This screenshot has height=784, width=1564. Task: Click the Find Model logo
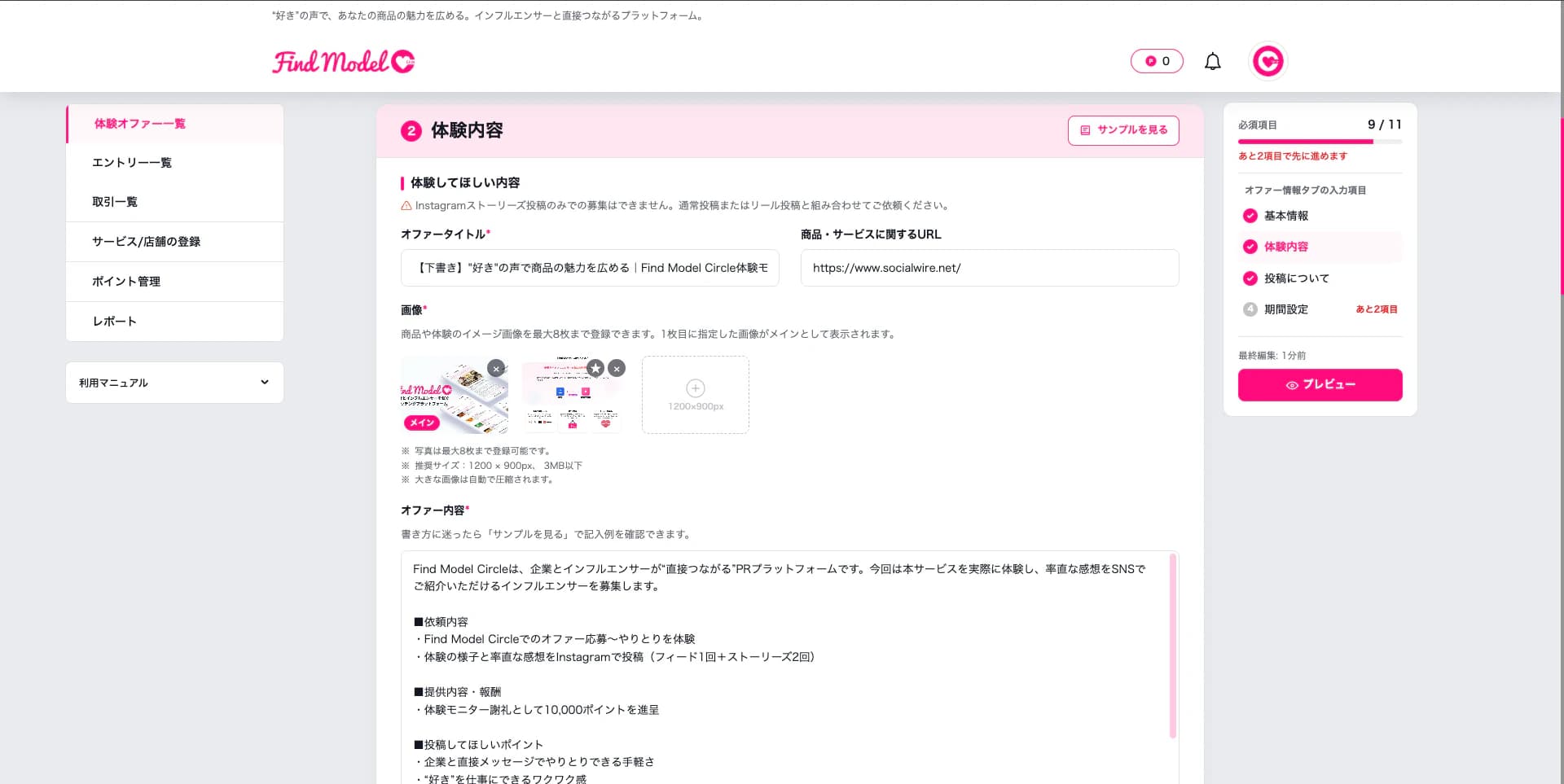pyautogui.click(x=343, y=61)
